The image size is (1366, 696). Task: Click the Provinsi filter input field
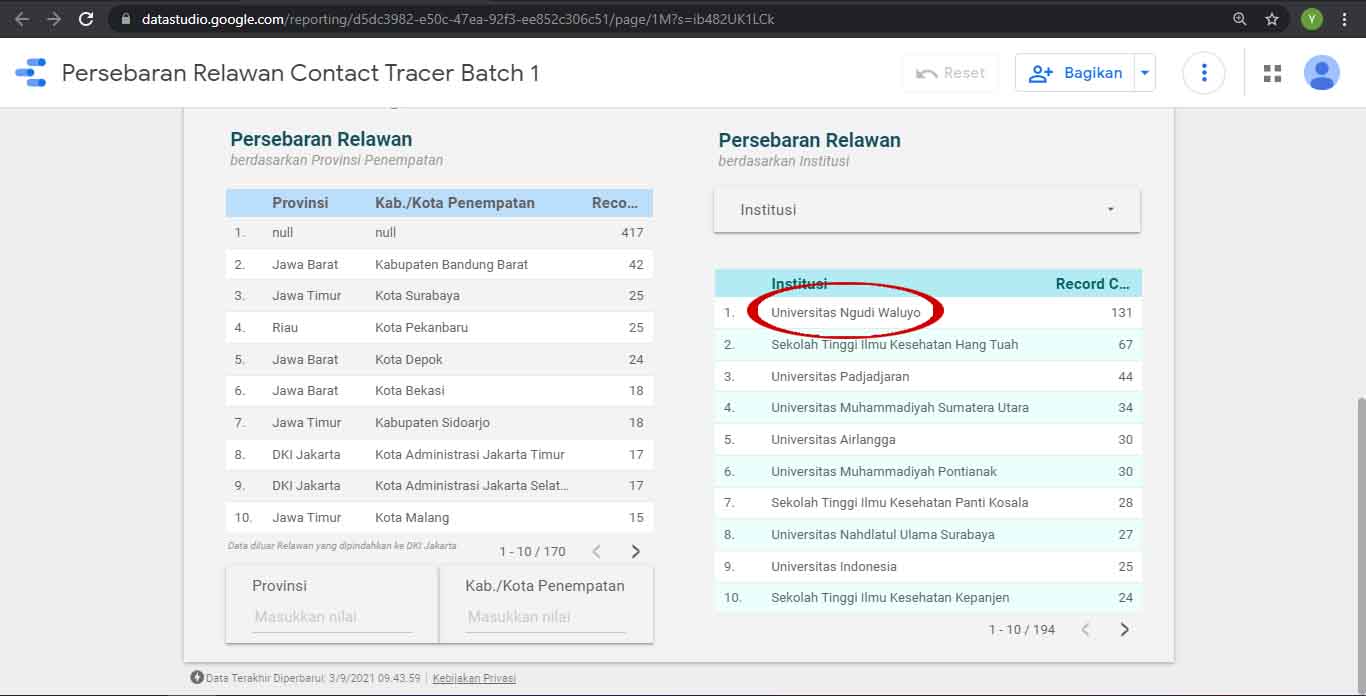(332, 617)
